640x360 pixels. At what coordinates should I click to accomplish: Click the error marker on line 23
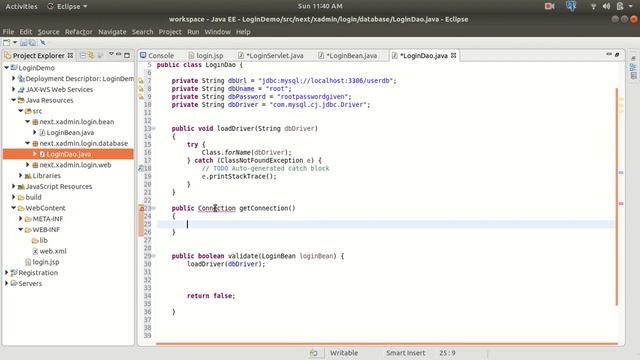[141, 208]
